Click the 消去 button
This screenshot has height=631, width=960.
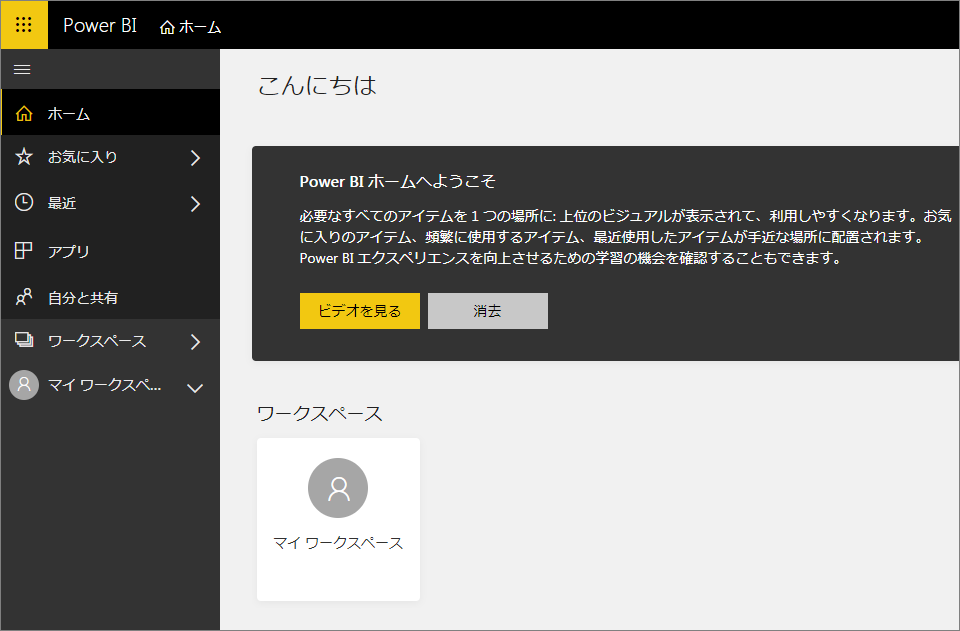click(x=488, y=311)
